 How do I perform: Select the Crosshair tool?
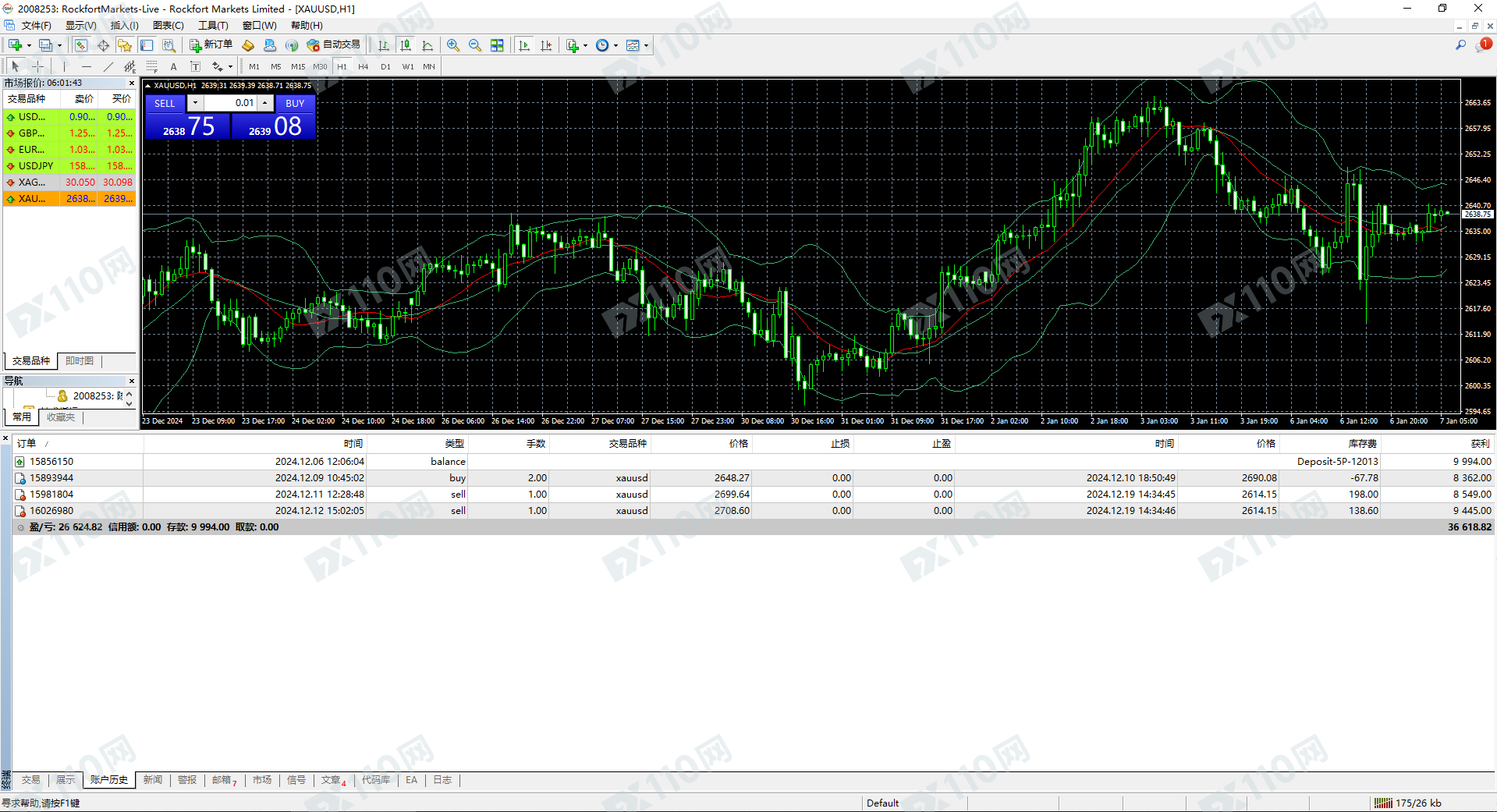(37, 66)
